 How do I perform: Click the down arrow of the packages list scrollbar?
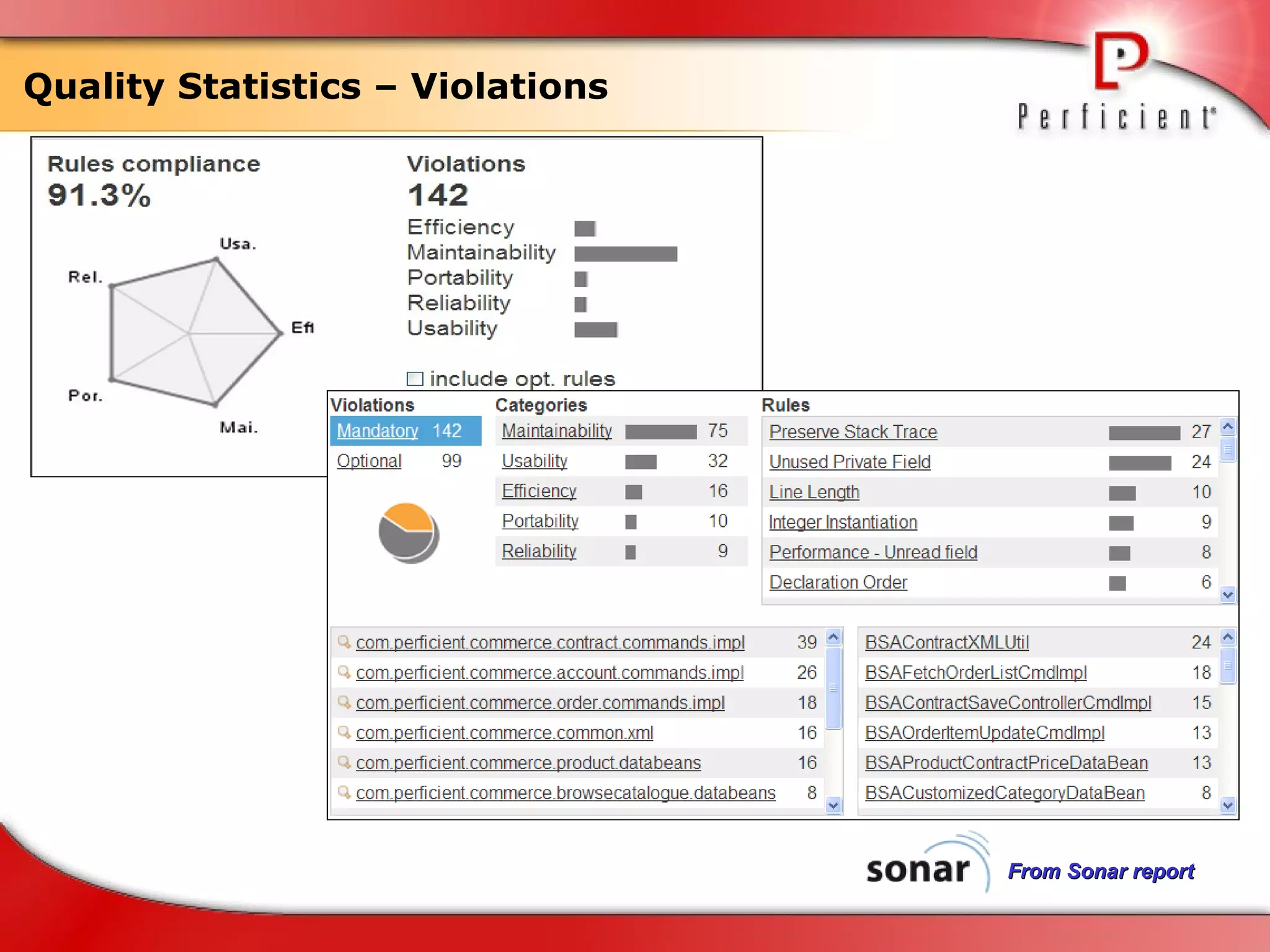pyautogui.click(x=833, y=806)
